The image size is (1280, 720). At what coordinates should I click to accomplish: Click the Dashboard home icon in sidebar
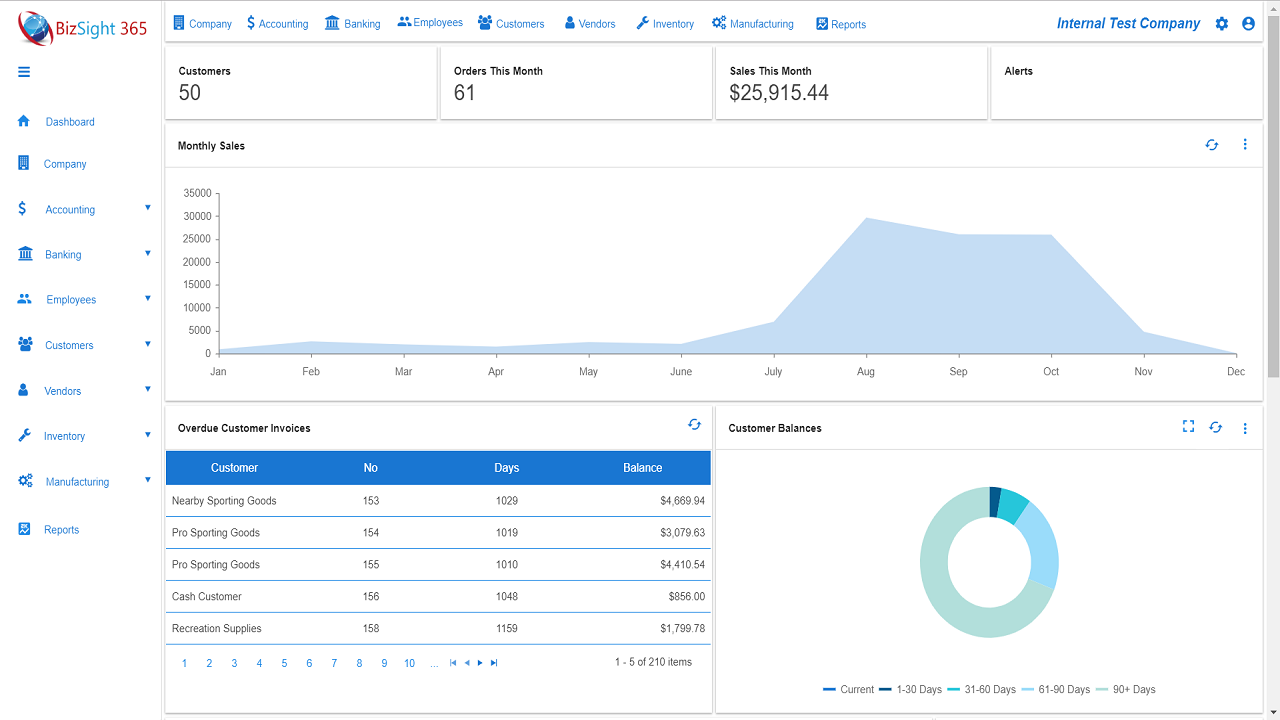coord(24,121)
